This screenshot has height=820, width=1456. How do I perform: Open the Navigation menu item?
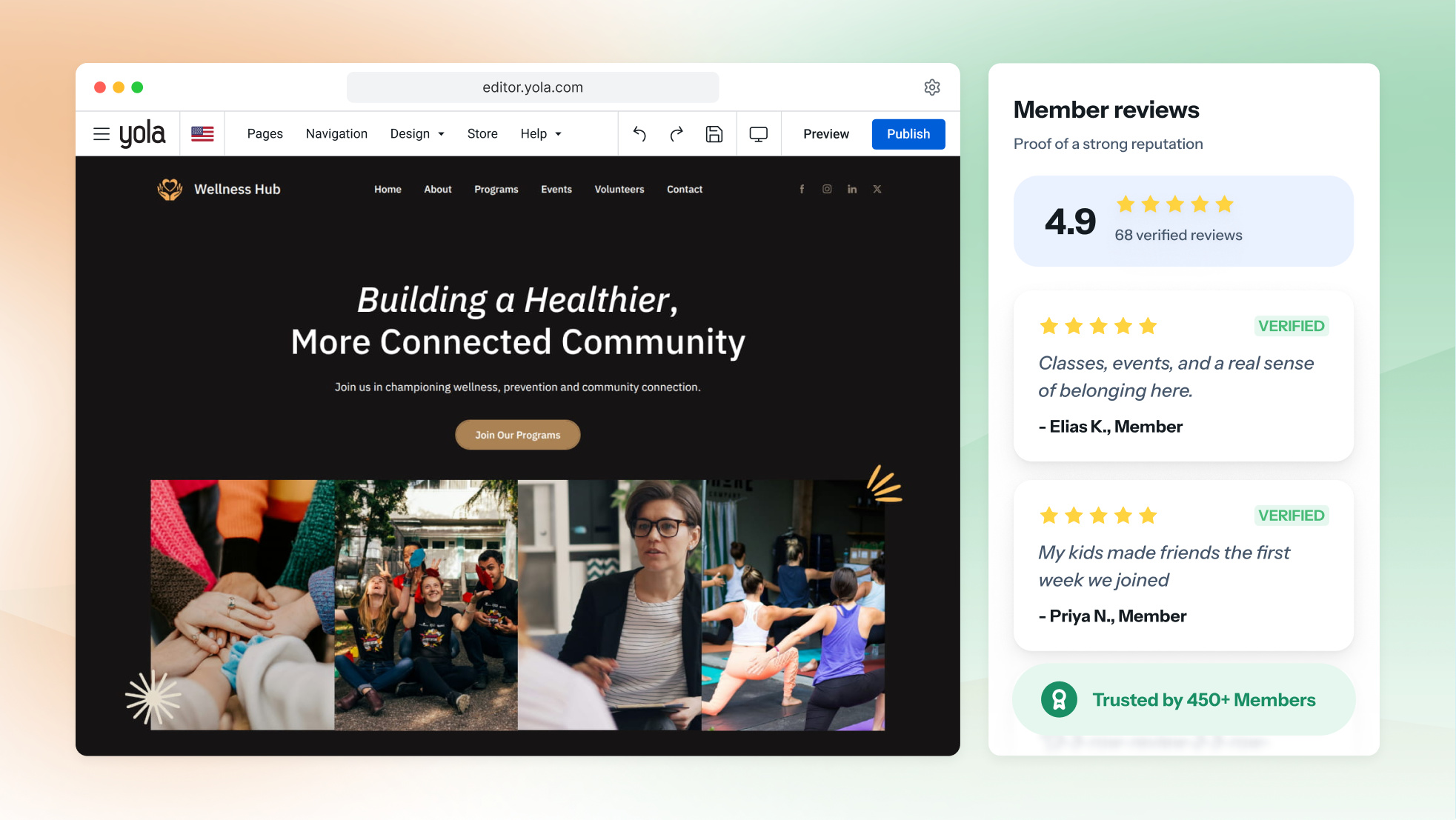click(336, 134)
